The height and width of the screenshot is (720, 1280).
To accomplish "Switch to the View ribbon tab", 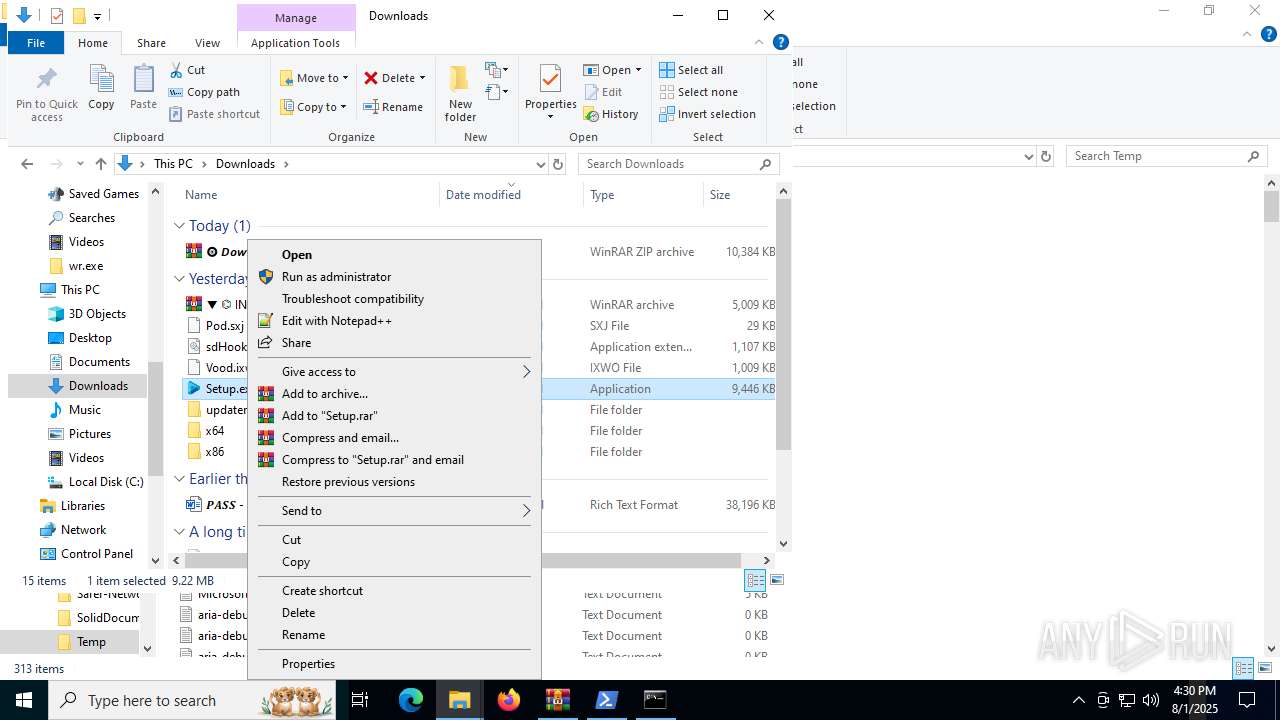I will 207,43.
